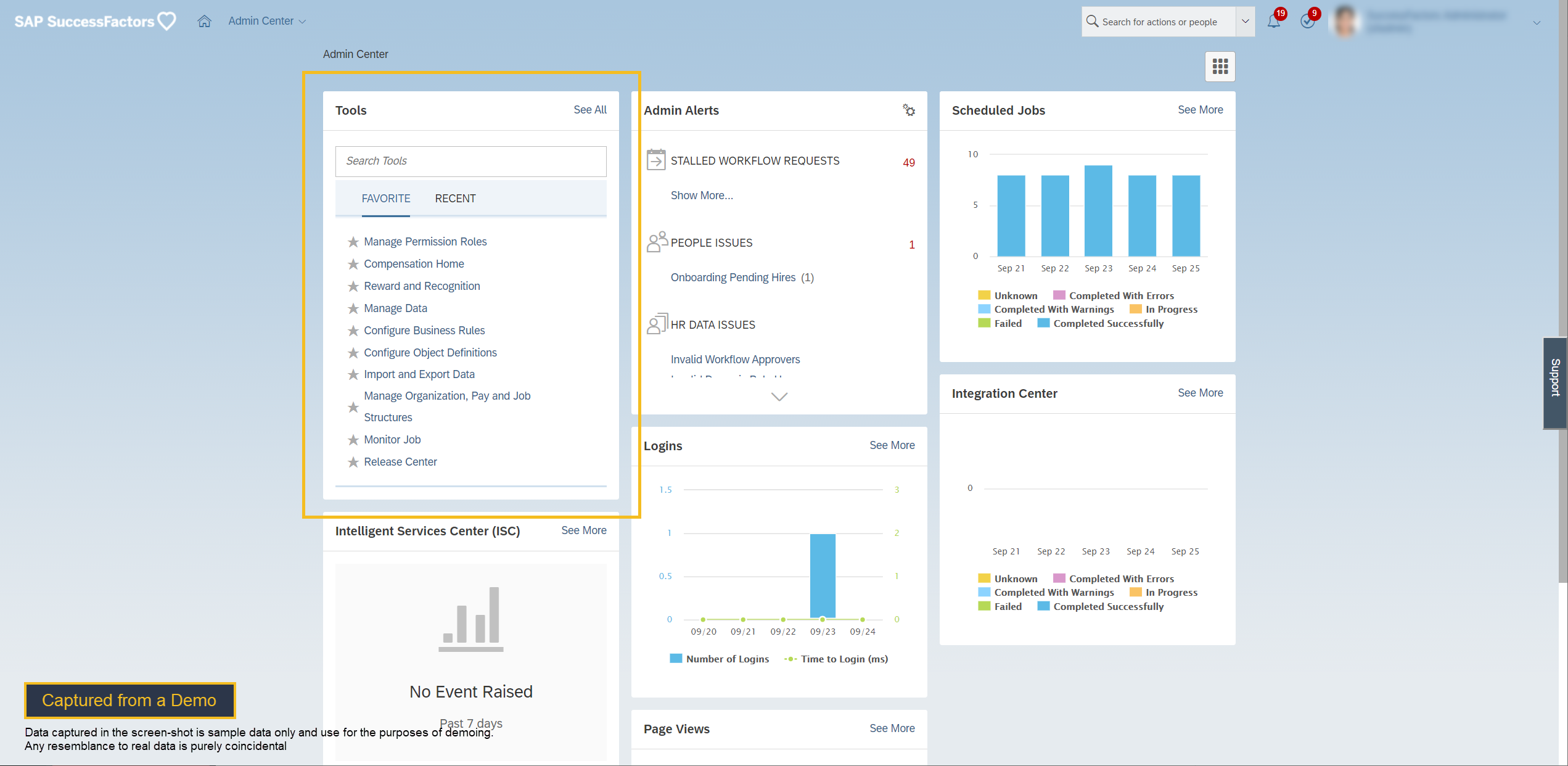The image size is (1568, 766).
Task: Click the SAP SuccessFactors logo
Action: point(95,22)
